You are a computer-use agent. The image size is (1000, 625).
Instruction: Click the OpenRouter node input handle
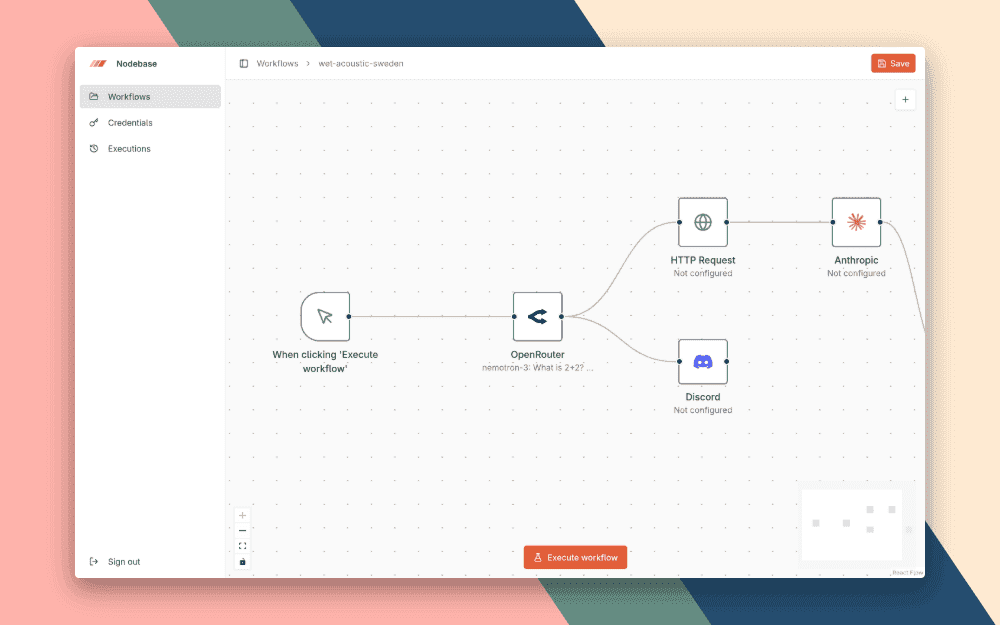(x=514, y=316)
